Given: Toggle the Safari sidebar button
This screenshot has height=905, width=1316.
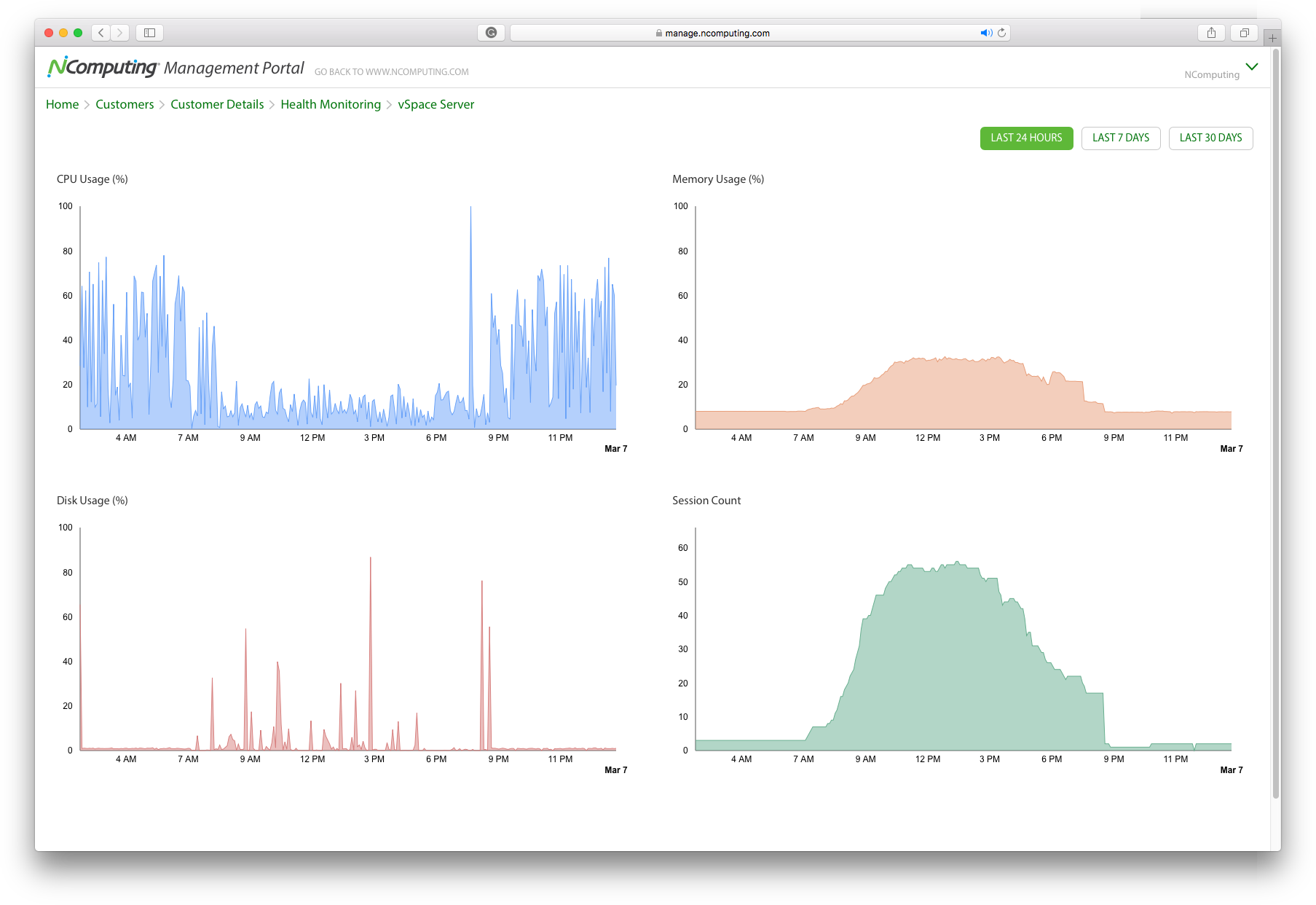Looking at the screenshot, I should (149, 33).
